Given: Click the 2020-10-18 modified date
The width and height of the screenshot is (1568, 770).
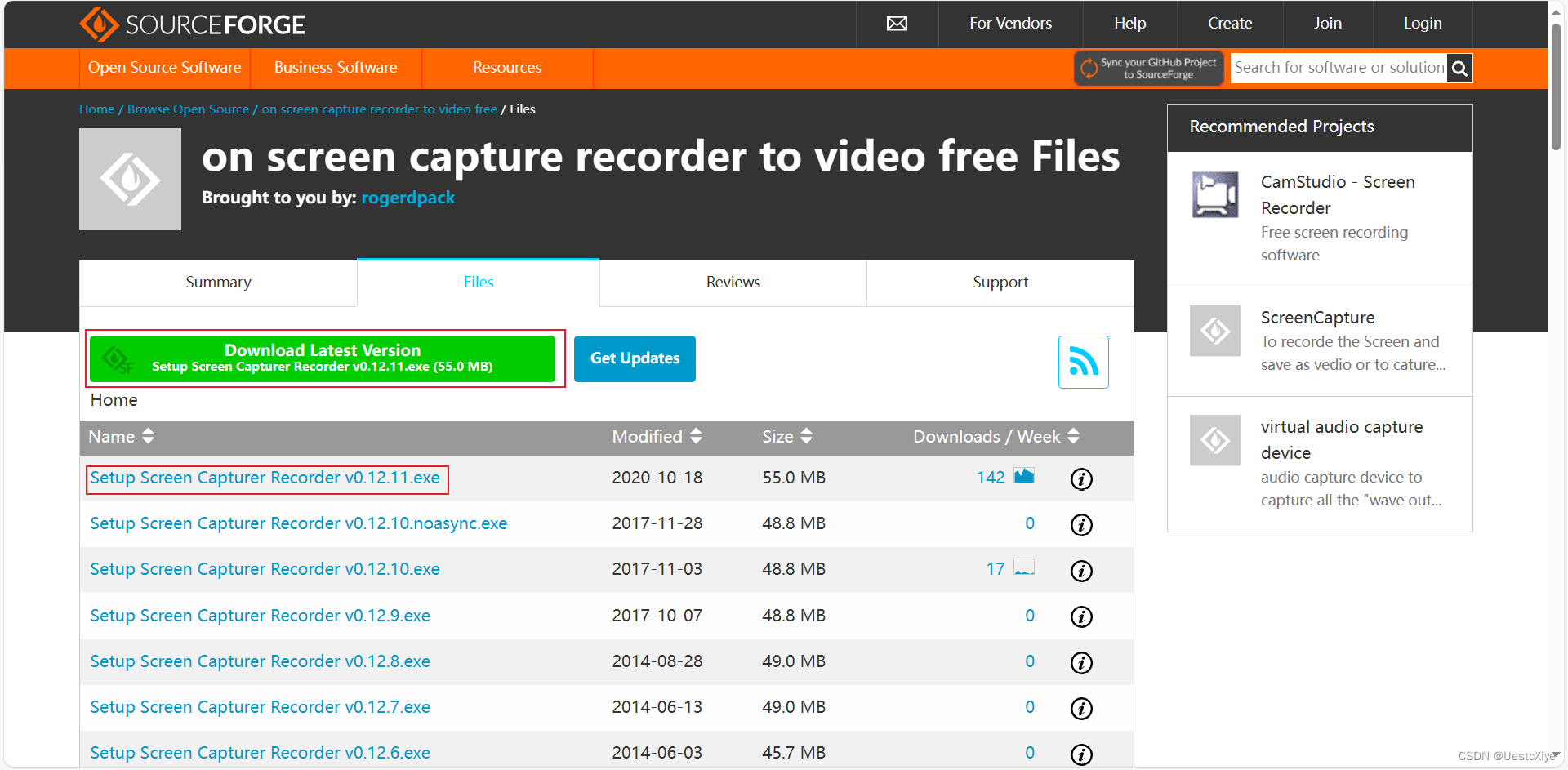Looking at the screenshot, I should click(x=657, y=478).
